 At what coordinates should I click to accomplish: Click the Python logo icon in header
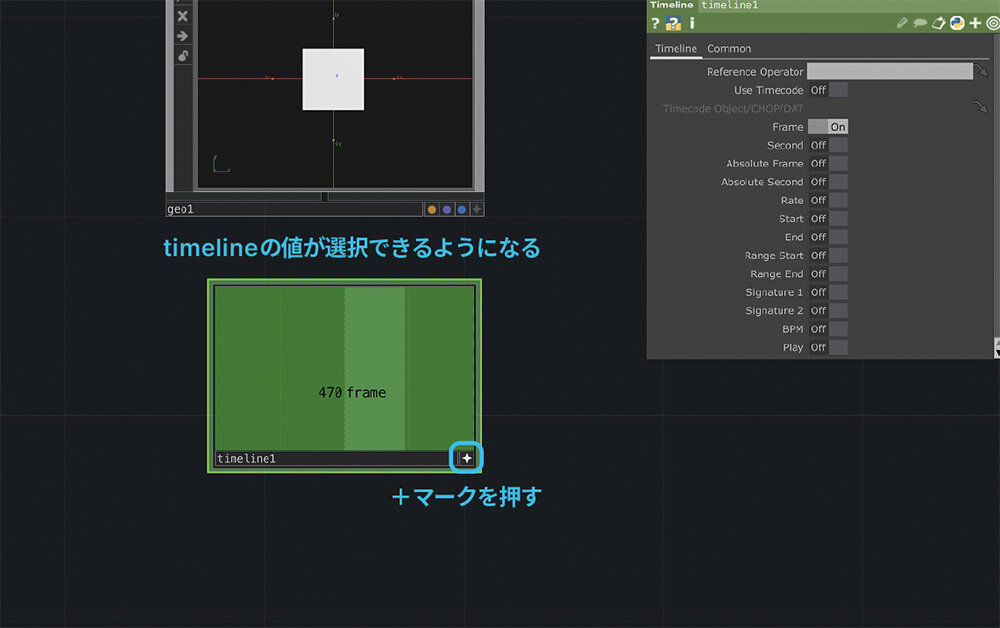click(957, 23)
